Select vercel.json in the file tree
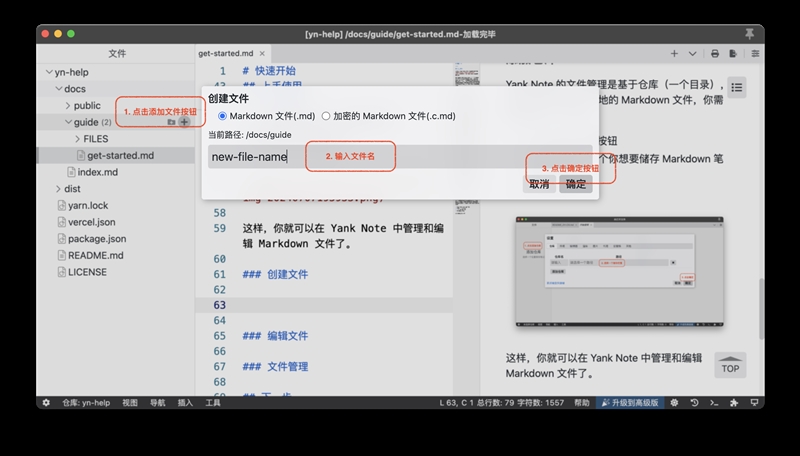 [x=92, y=222]
